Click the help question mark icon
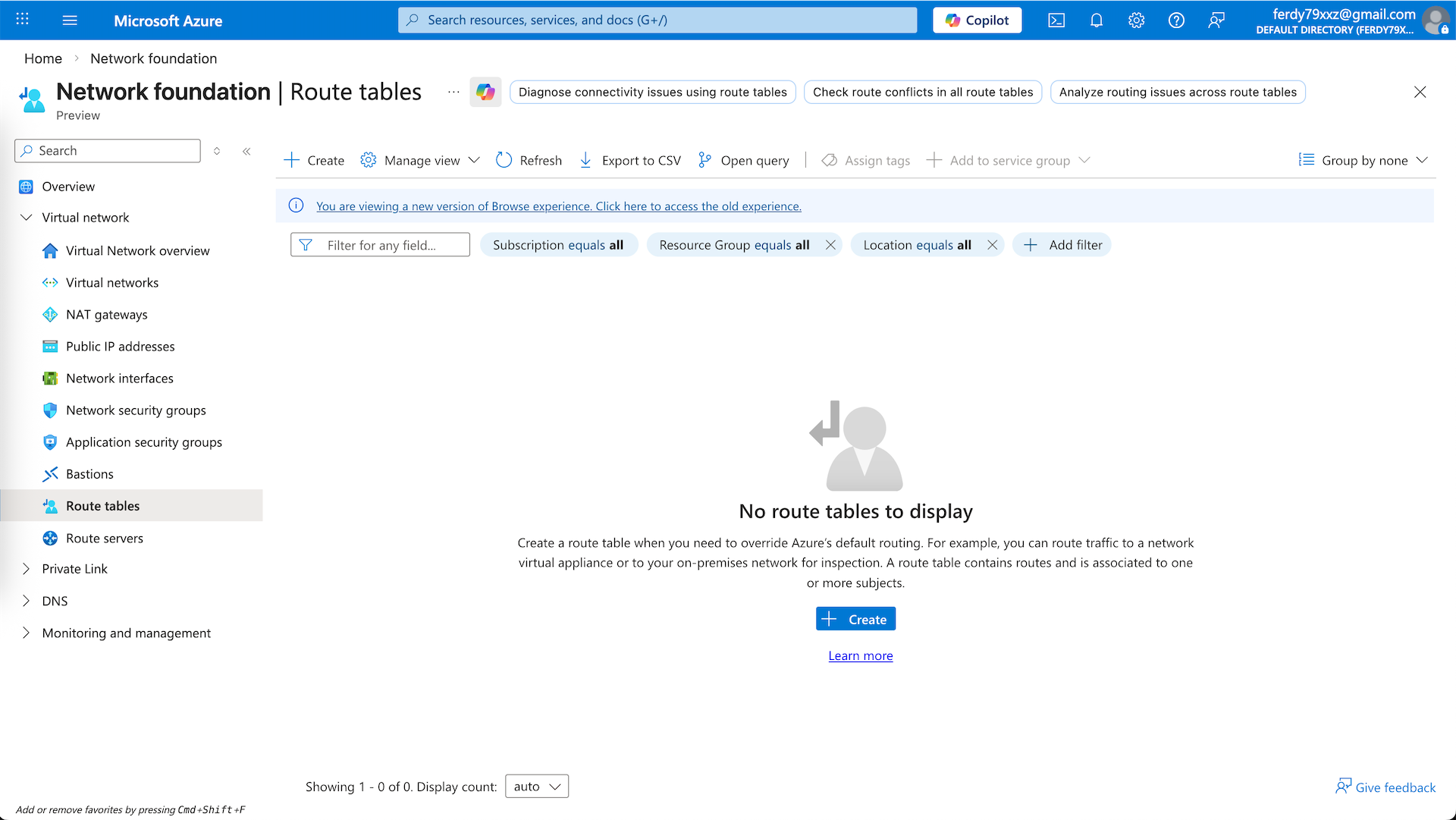1456x820 pixels. [x=1176, y=20]
